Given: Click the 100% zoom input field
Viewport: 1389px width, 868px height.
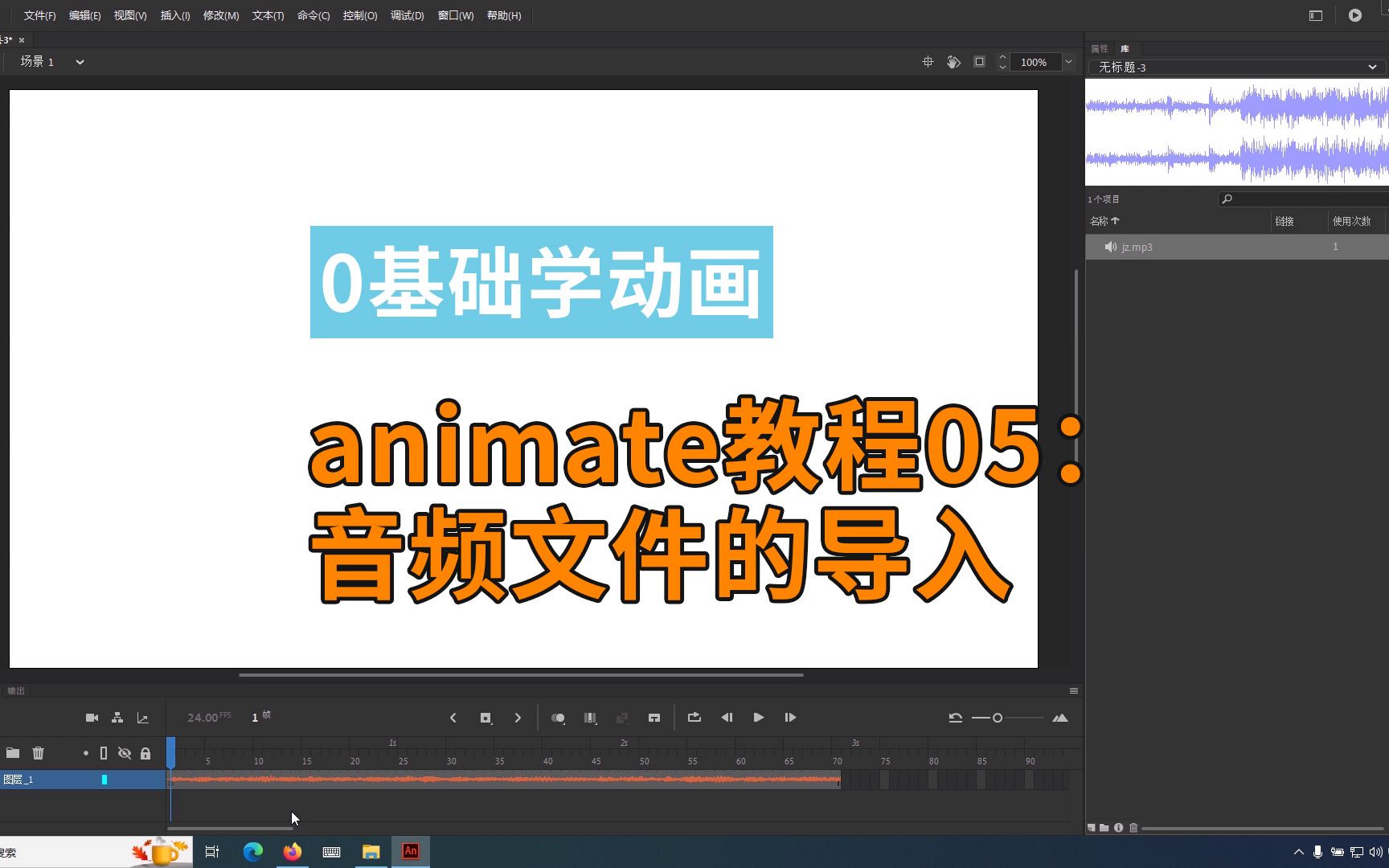Looking at the screenshot, I should (x=1035, y=62).
